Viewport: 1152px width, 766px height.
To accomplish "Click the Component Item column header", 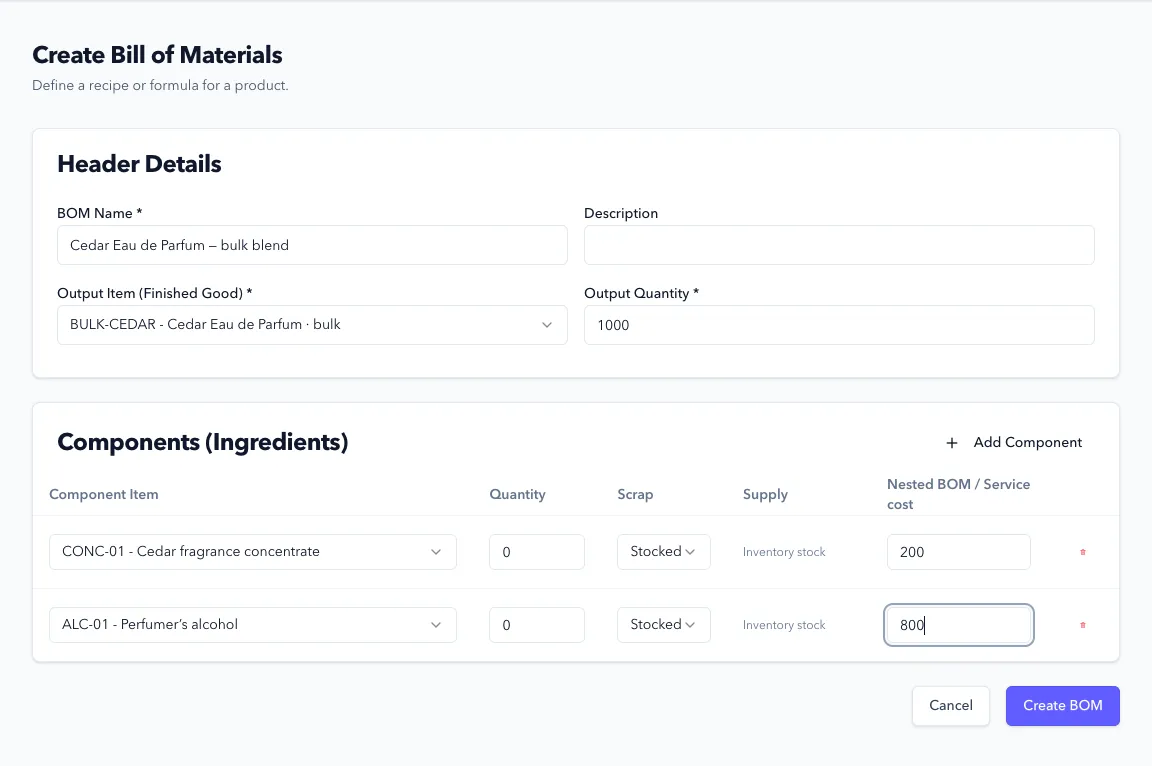I will coord(104,494).
